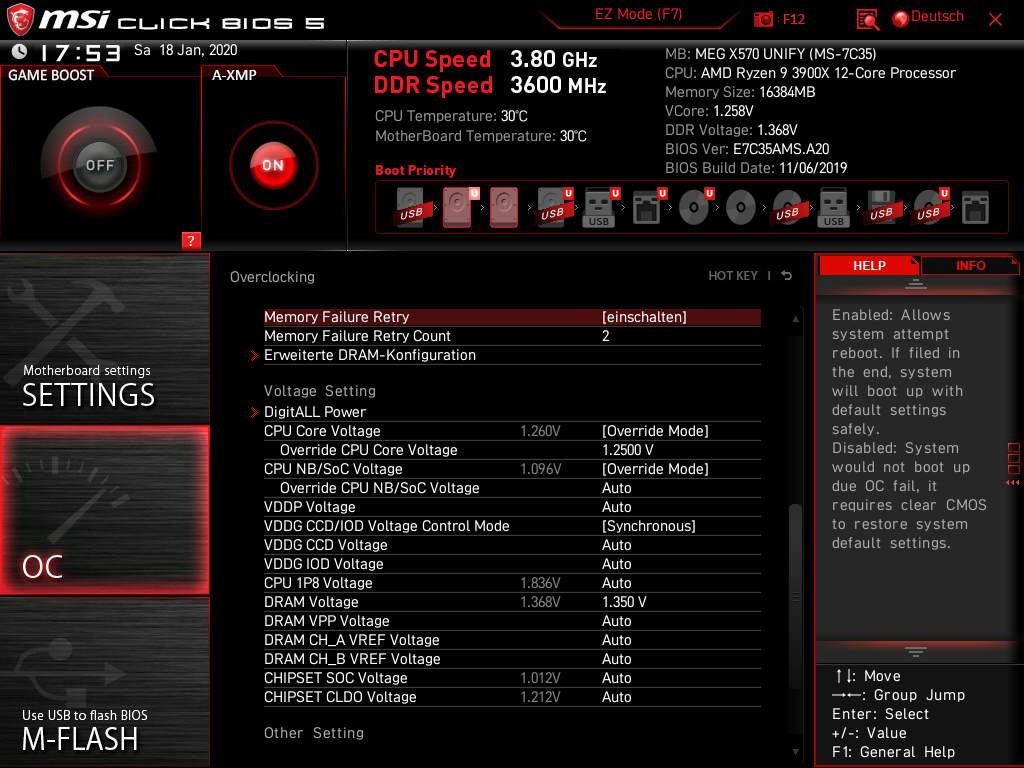Select the VDDG IOD Voltage row
1024x768 pixels.
click(x=512, y=564)
